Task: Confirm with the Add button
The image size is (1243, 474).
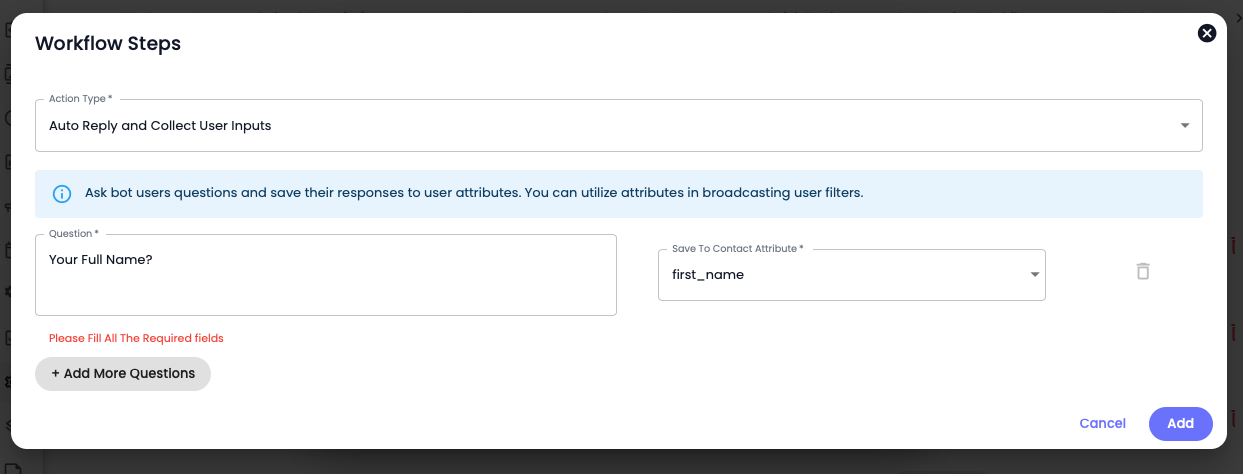Action: 1181,423
